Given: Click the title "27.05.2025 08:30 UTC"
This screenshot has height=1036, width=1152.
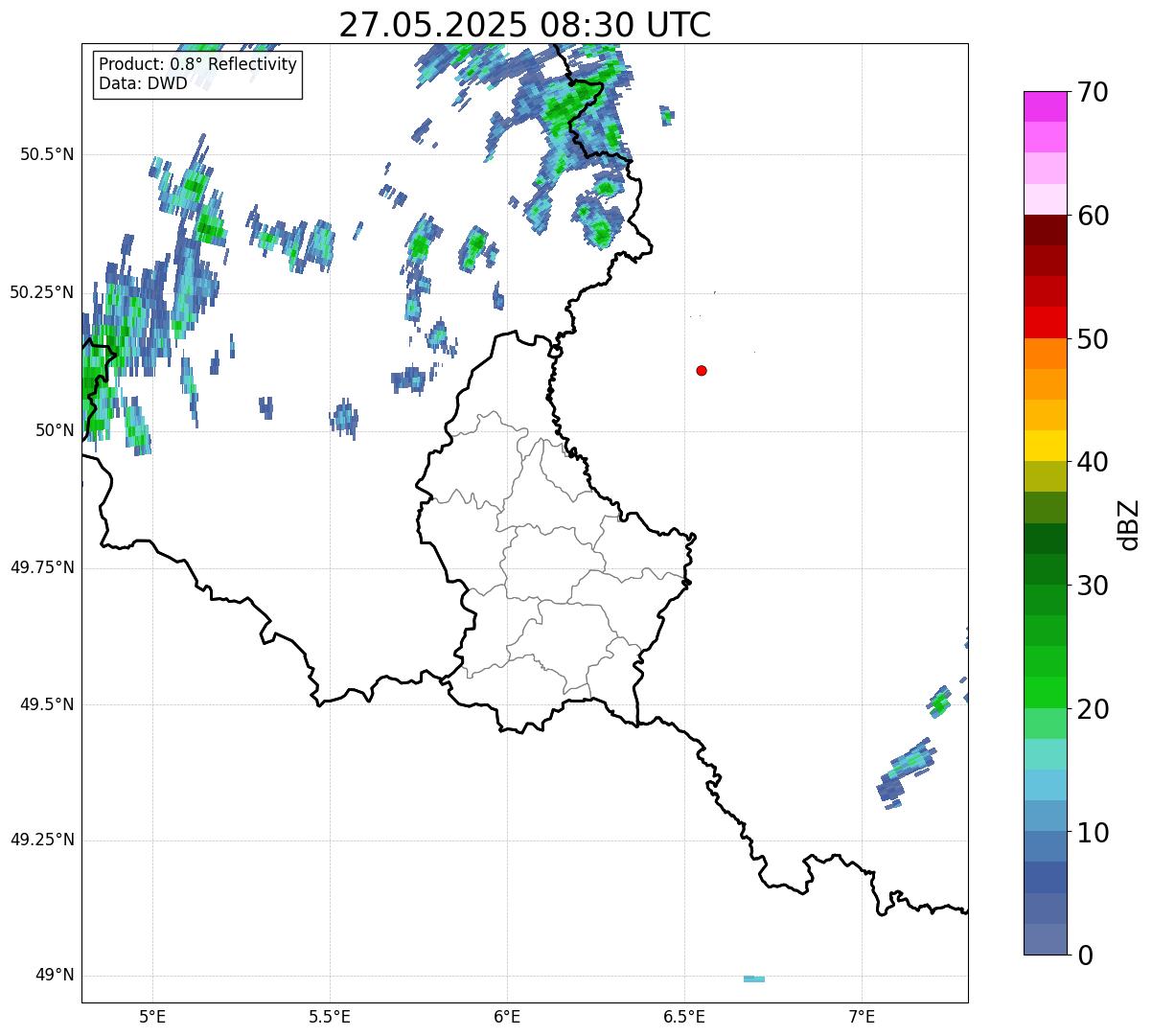Looking at the screenshot, I should tap(525, 25).
